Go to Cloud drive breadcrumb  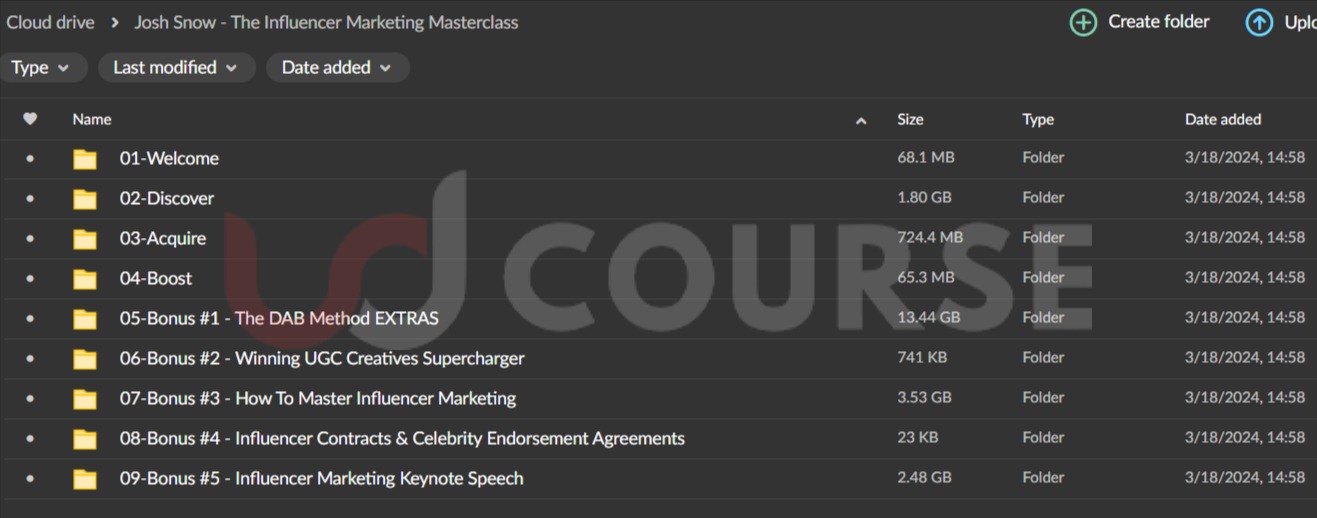click(x=50, y=22)
